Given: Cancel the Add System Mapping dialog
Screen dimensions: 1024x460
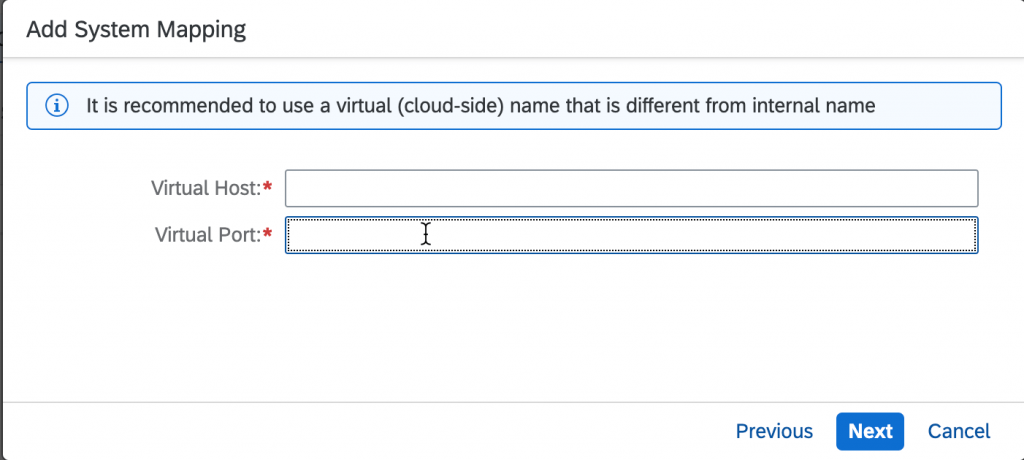Looking at the screenshot, I should pos(959,431).
